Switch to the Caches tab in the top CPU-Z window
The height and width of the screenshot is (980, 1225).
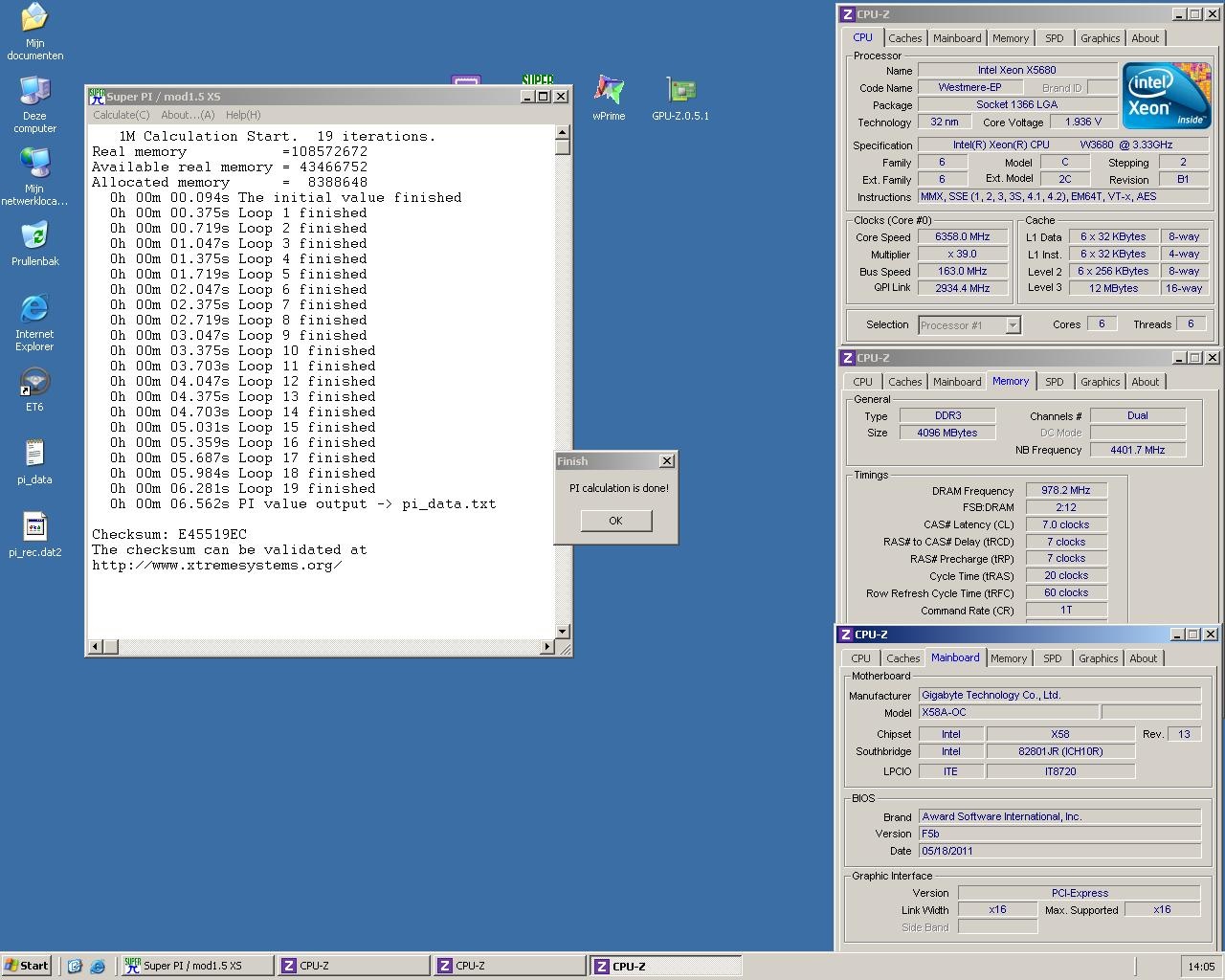pyautogui.click(x=904, y=38)
